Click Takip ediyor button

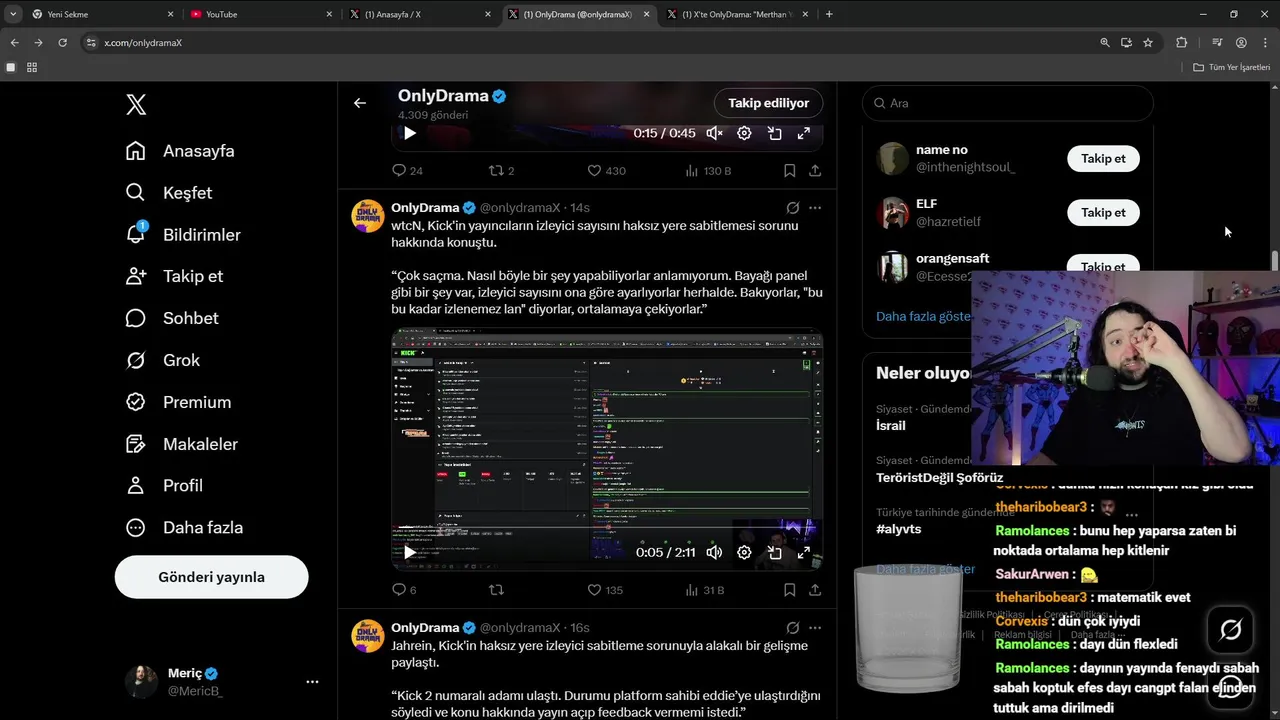pos(768,103)
